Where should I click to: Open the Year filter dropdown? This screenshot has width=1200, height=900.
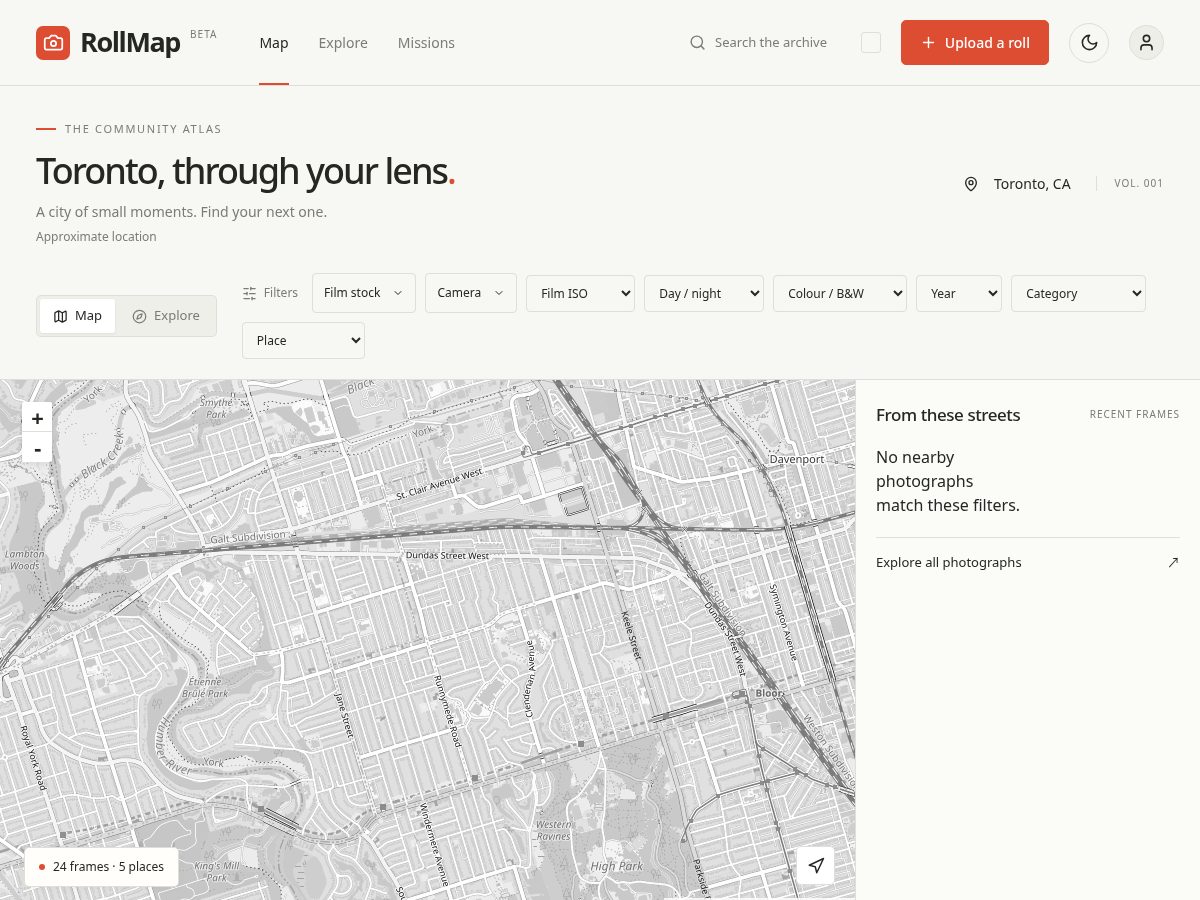pyautogui.click(x=959, y=293)
